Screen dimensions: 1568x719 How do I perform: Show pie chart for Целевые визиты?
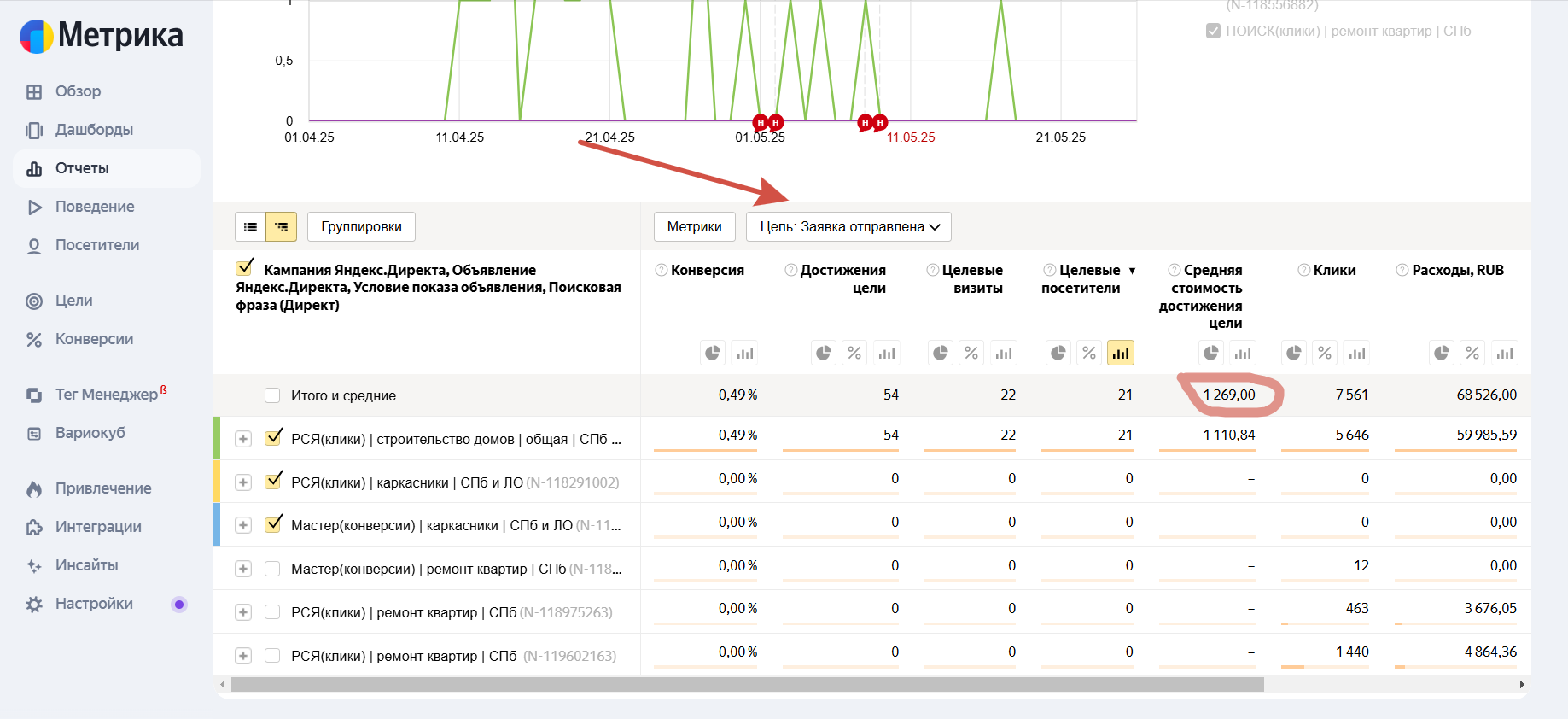941,353
